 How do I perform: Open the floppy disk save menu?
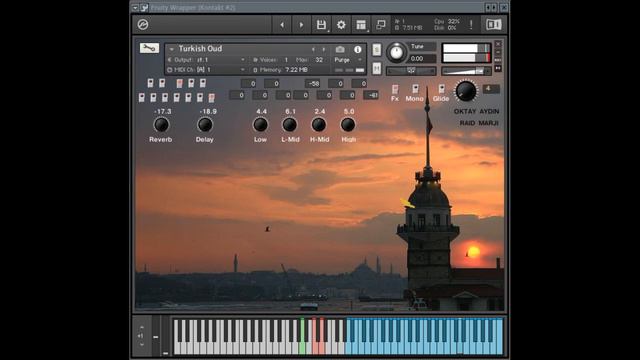321,25
